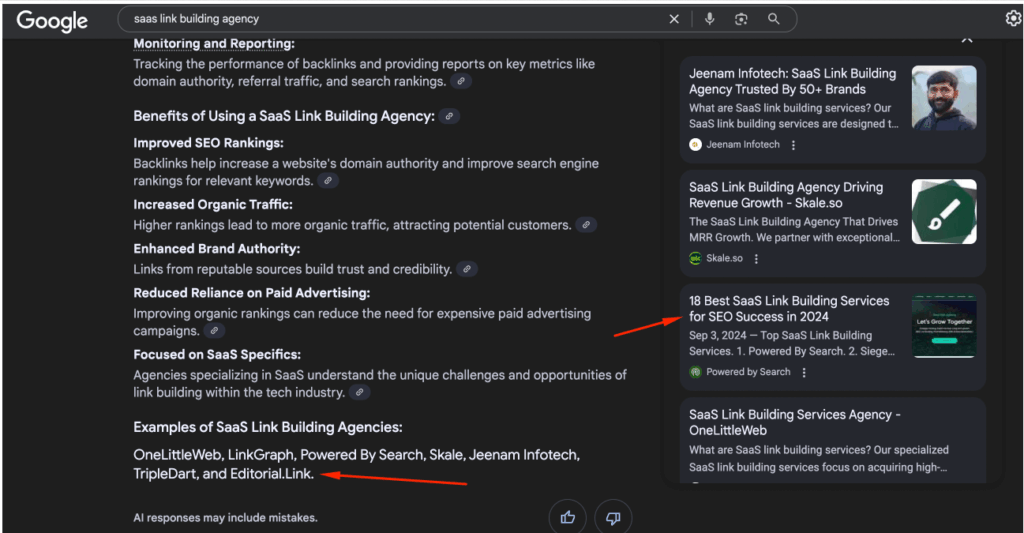Open three-dot menu for Jeenam Infotech source
This screenshot has width=1024, height=533.
(793, 145)
